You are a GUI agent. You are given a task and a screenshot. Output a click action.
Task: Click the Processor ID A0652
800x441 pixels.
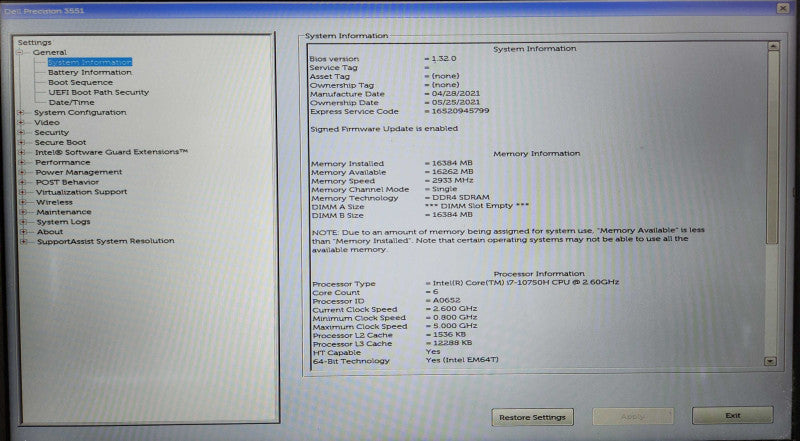447,301
